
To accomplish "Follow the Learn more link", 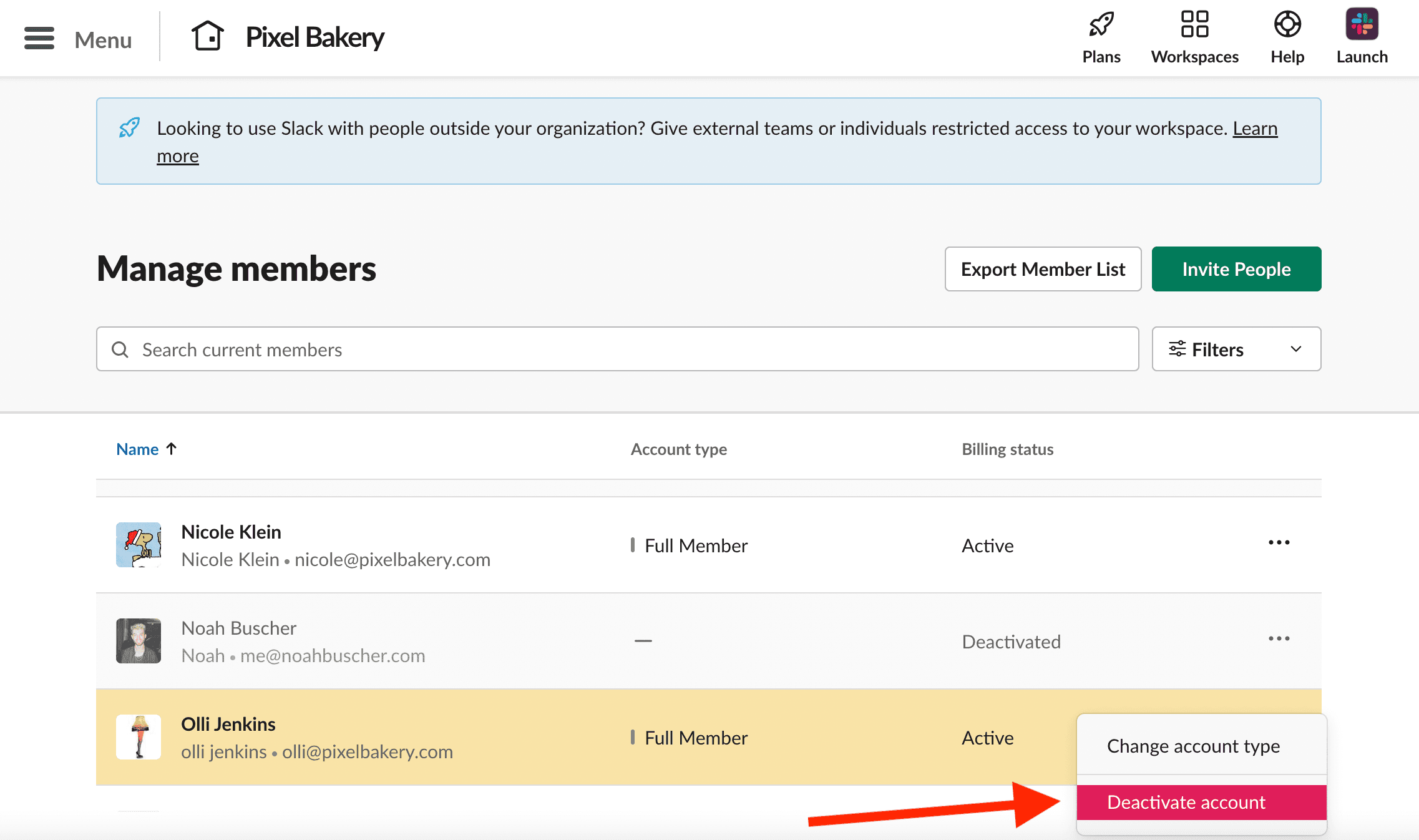I will (x=1255, y=128).
